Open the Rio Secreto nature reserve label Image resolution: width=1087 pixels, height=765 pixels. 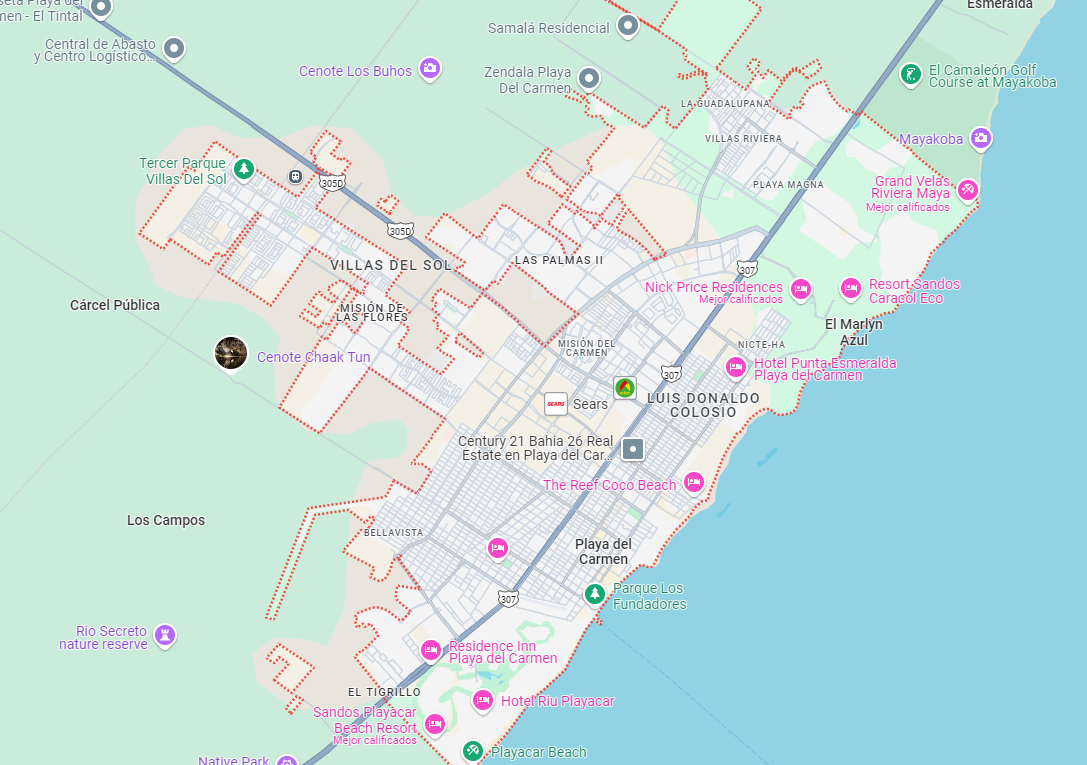[x=103, y=638]
